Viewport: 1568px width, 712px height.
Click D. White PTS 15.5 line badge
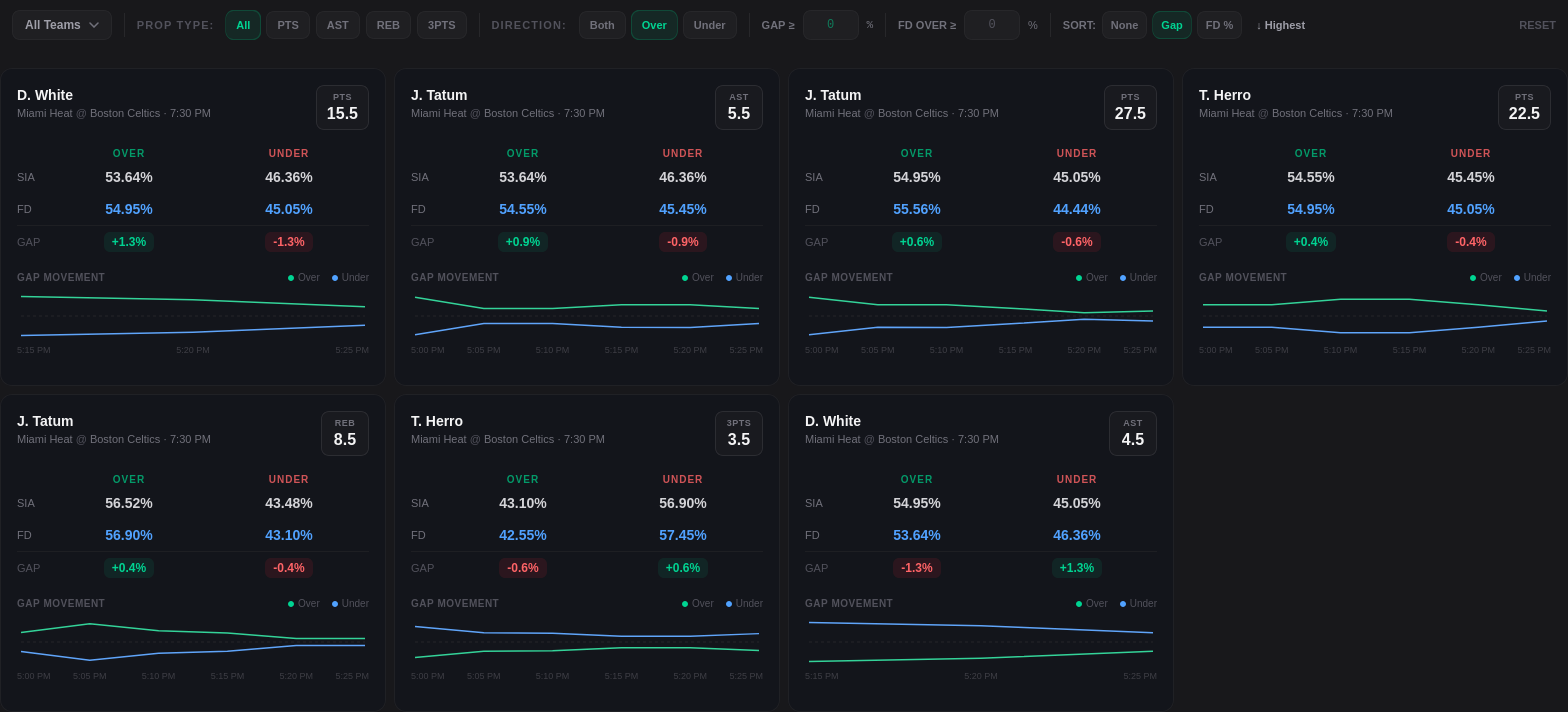pos(342,107)
